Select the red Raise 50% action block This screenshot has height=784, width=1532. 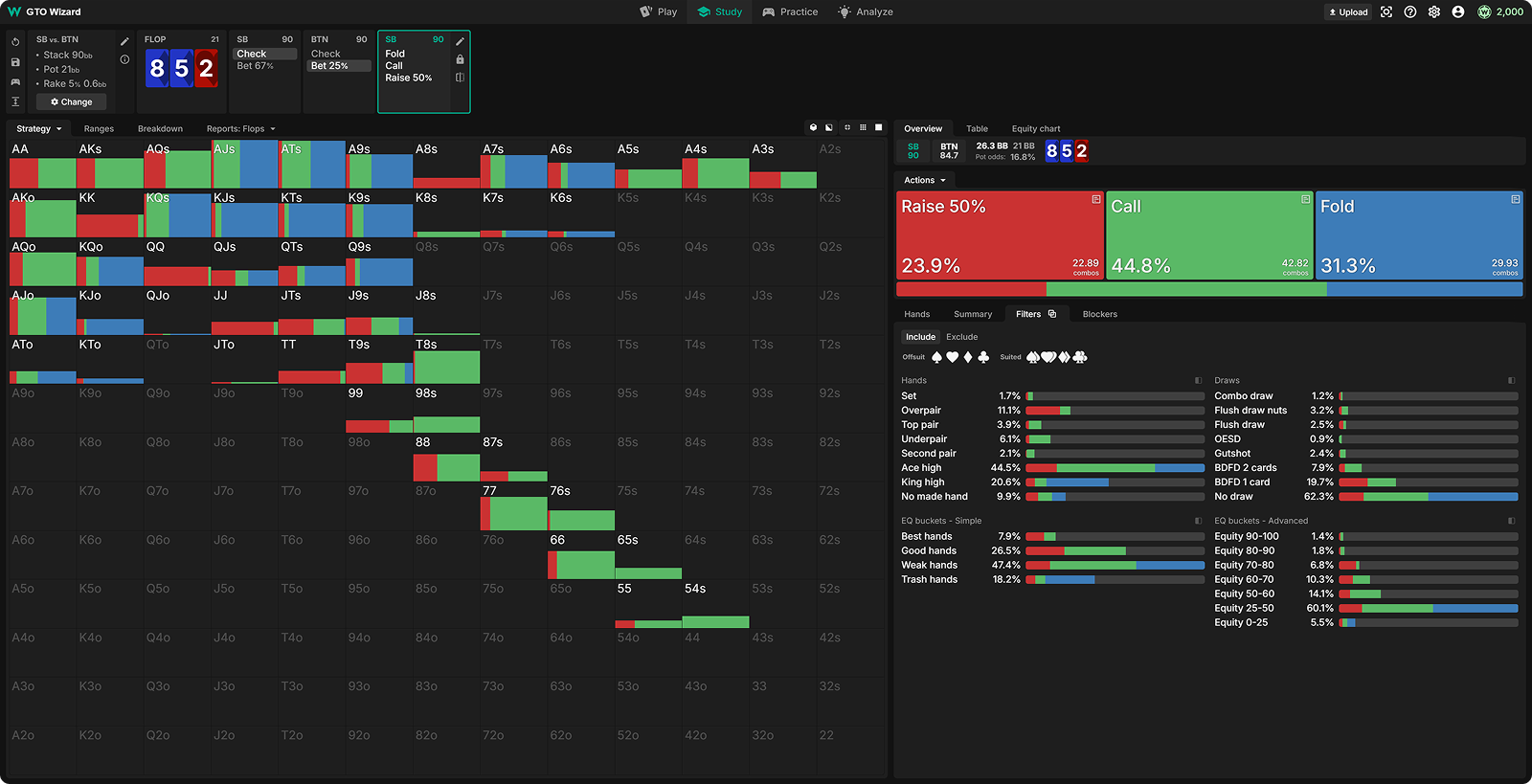(x=999, y=235)
